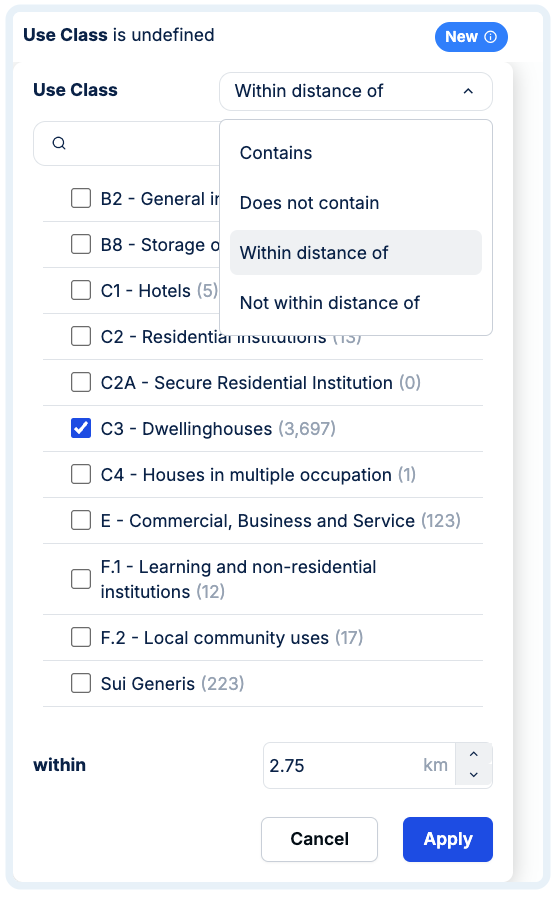Increase the km distance with up arrow
This screenshot has width=555, height=897.
(474, 754)
